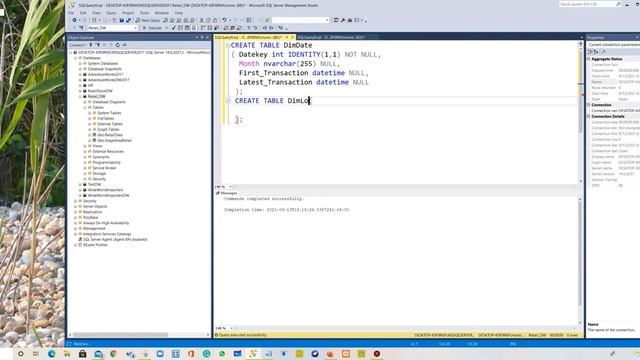This screenshot has width=640, height=360.
Task: Click the Refresh icon in Object Explorer
Action: [118, 45]
